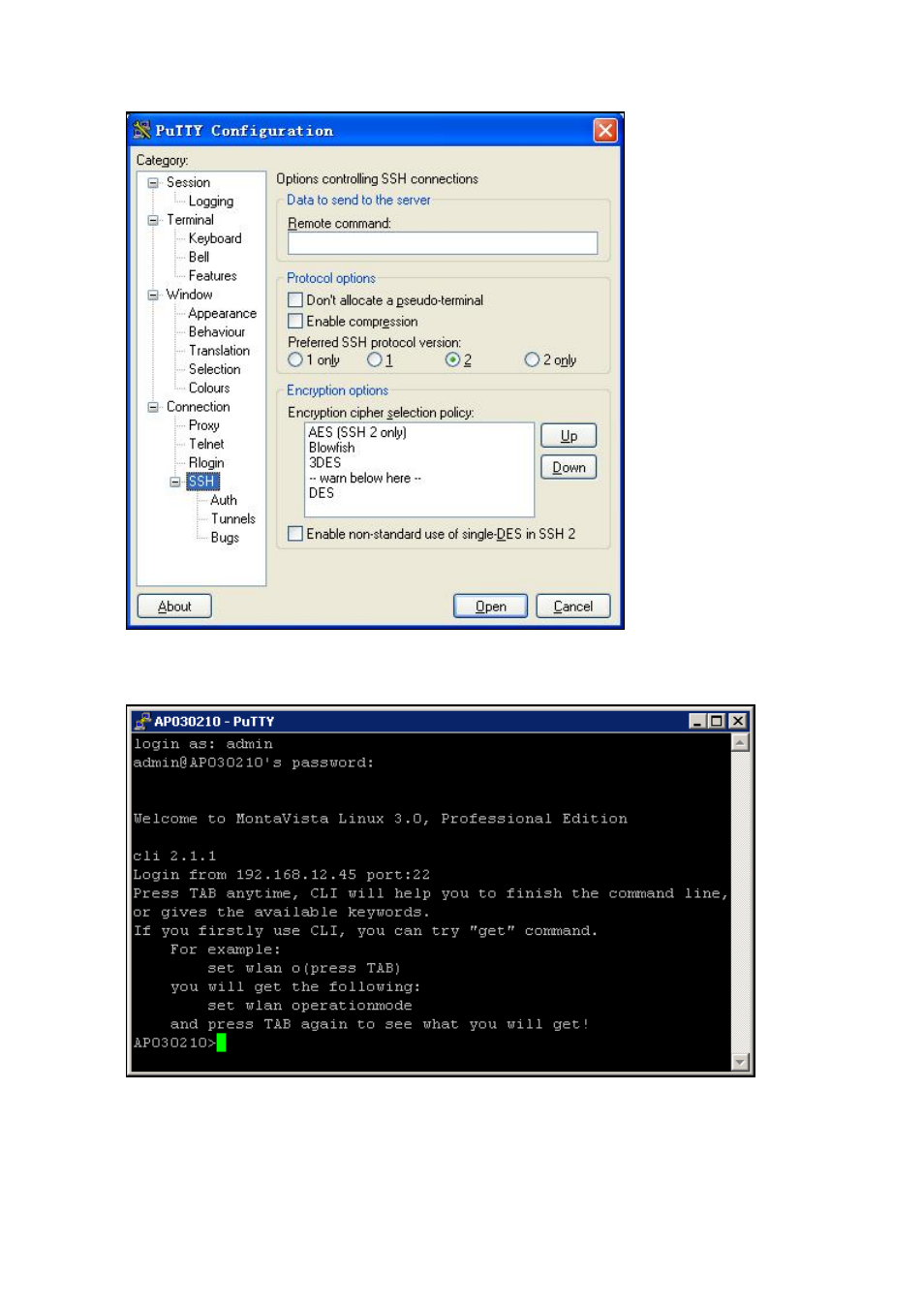The width and height of the screenshot is (924, 1308).
Task: Open Bell settings category
Action: (199, 257)
